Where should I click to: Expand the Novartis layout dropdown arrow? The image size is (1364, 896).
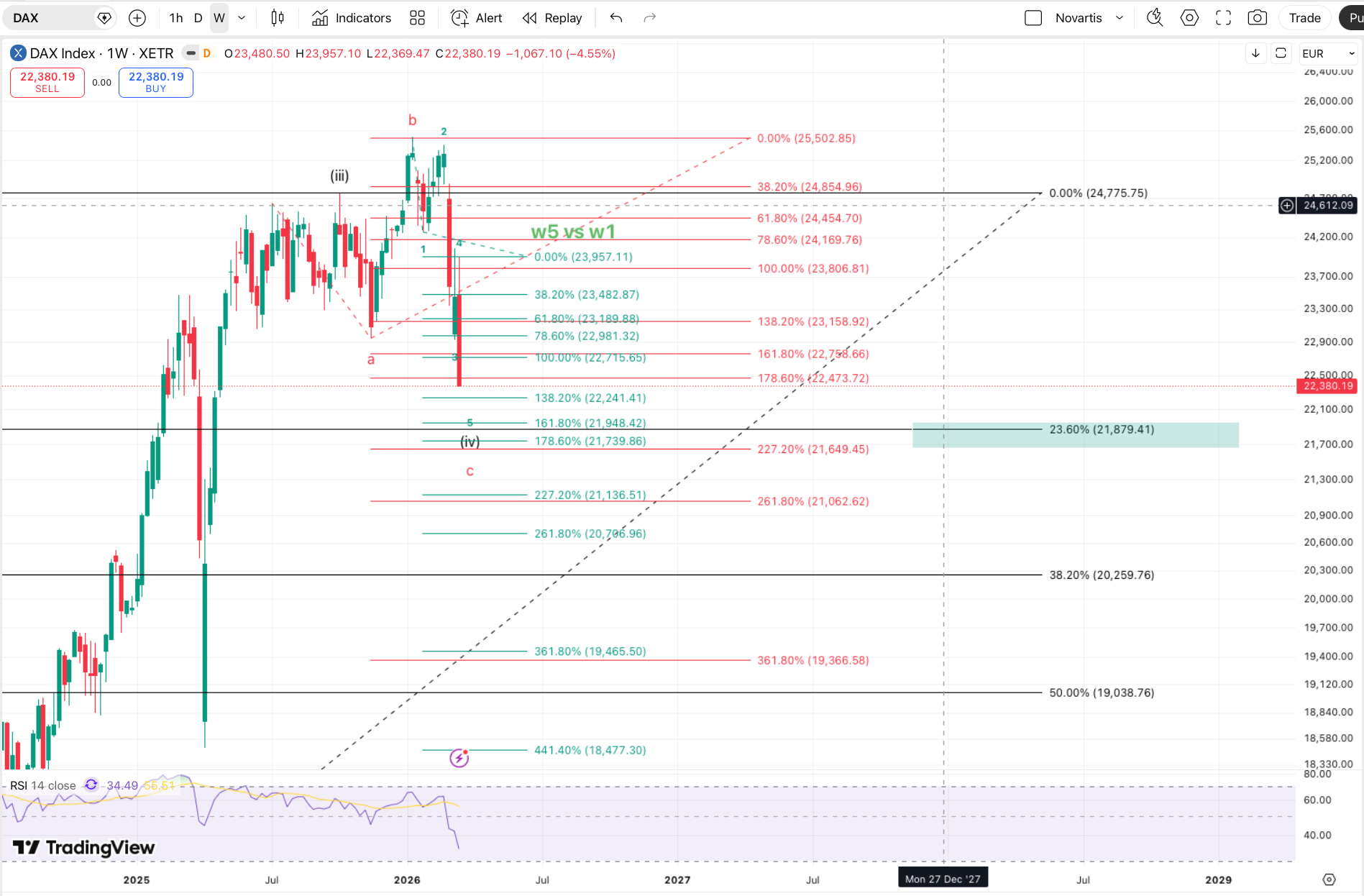pyautogui.click(x=1120, y=18)
